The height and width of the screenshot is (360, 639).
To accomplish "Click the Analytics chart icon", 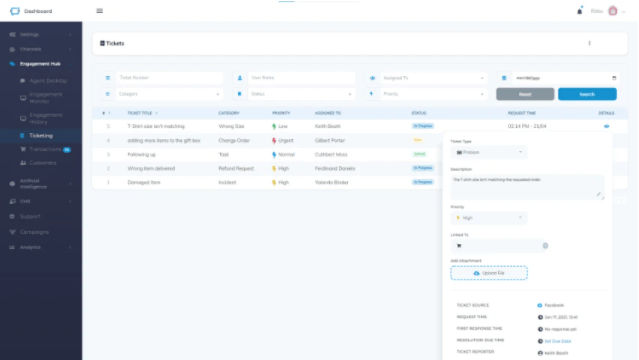I will pos(12,247).
